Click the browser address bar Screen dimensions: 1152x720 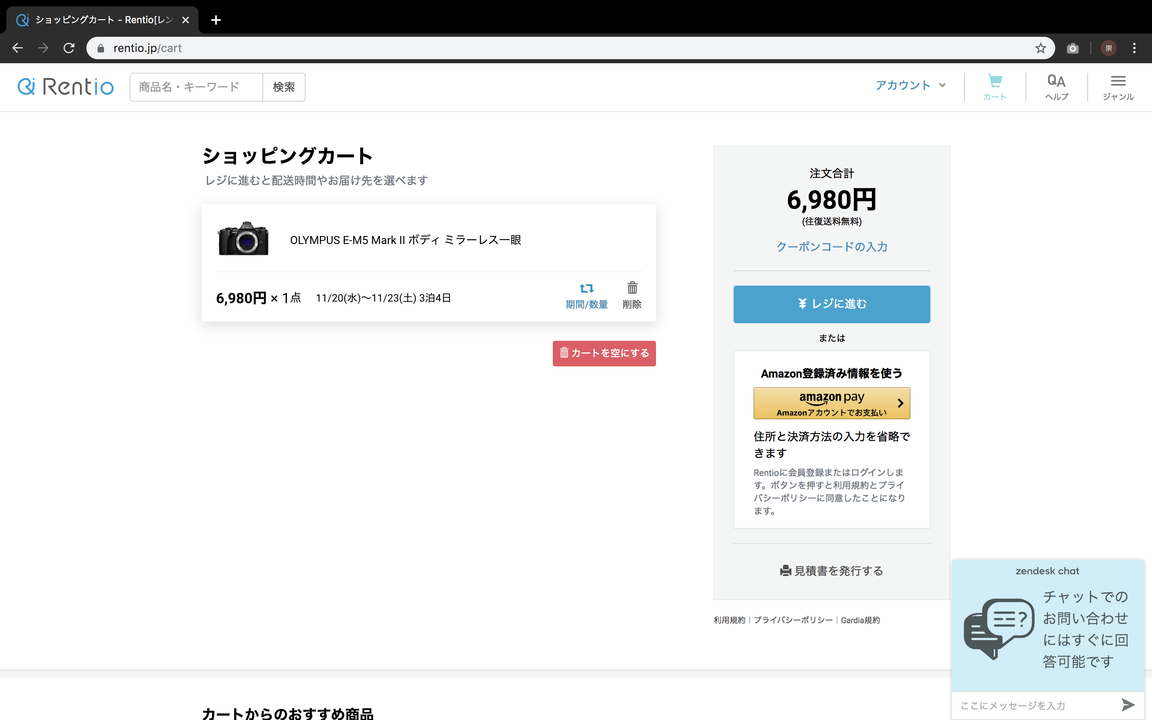point(570,48)
